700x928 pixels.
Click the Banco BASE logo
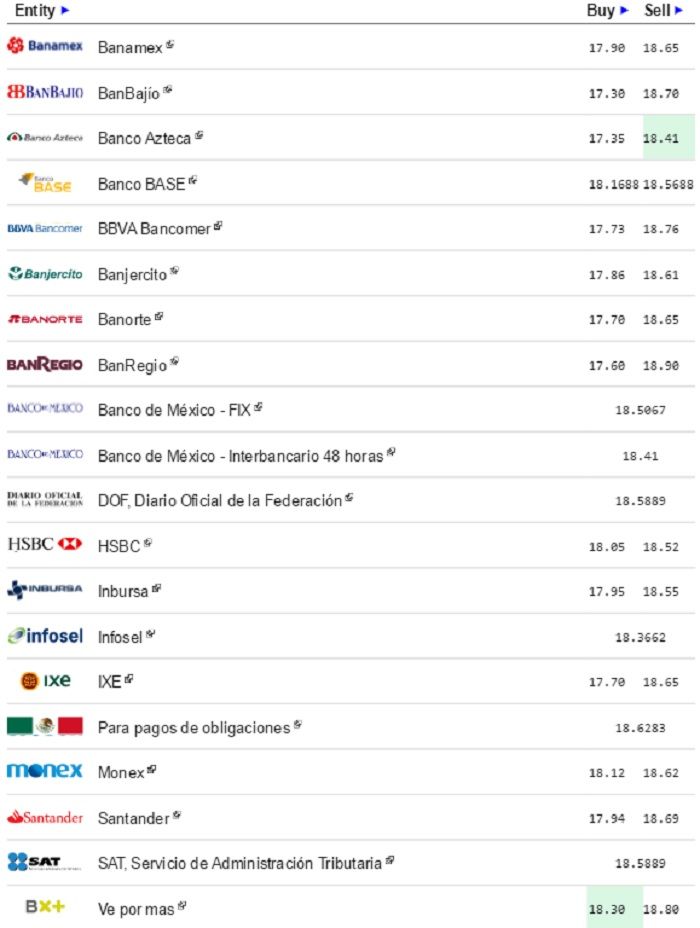[x=45, y=183]
